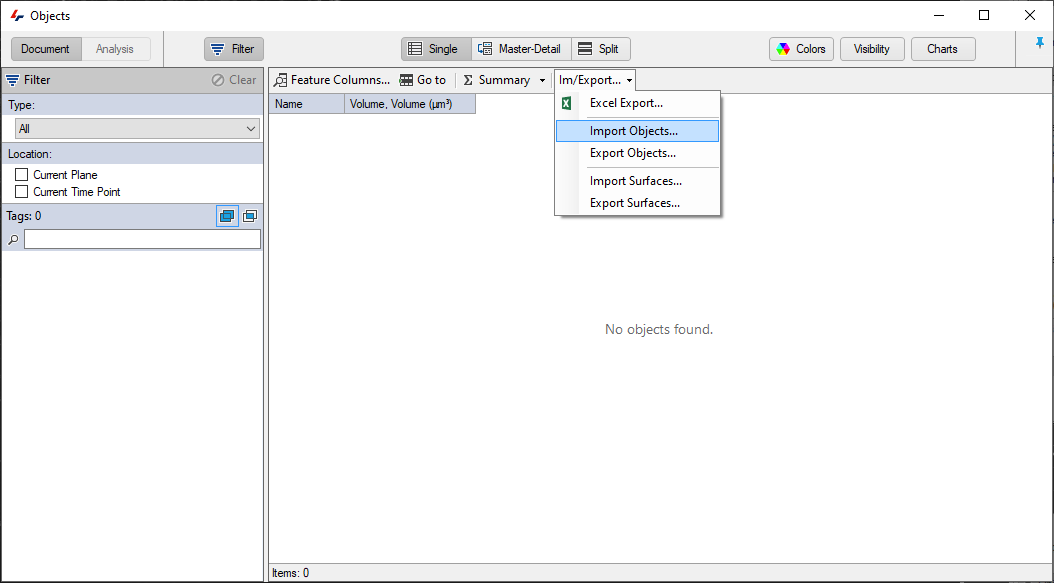Image resolution: width=1054 pixels, height=583 pixels.
Task: Click the Visibility button
Action: [x=871, y=48]
